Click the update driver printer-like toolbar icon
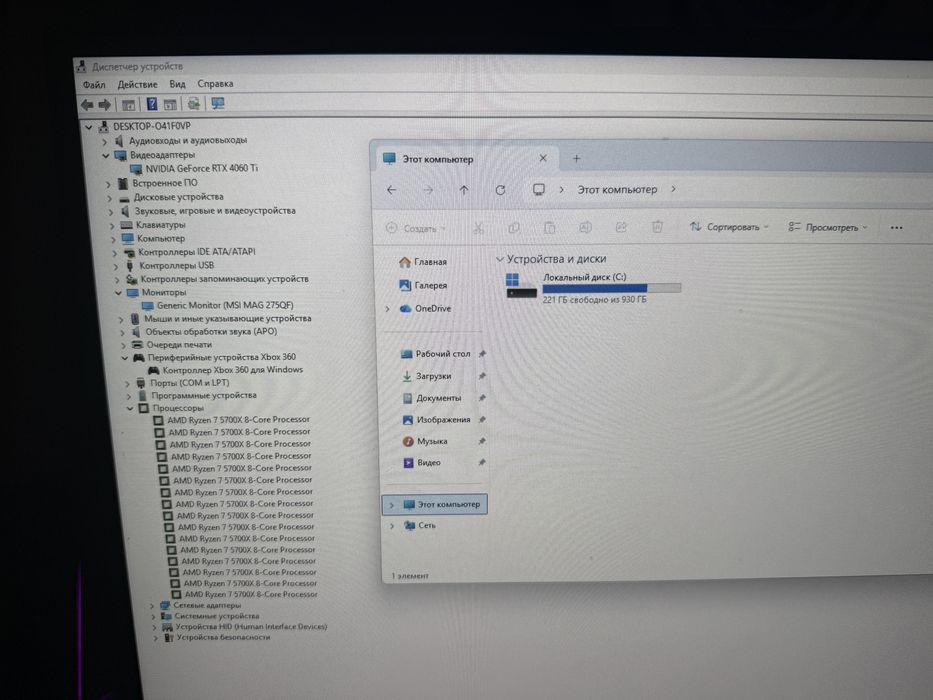Image resolution: width=933 pixels, height=700 pixels. 193,104
